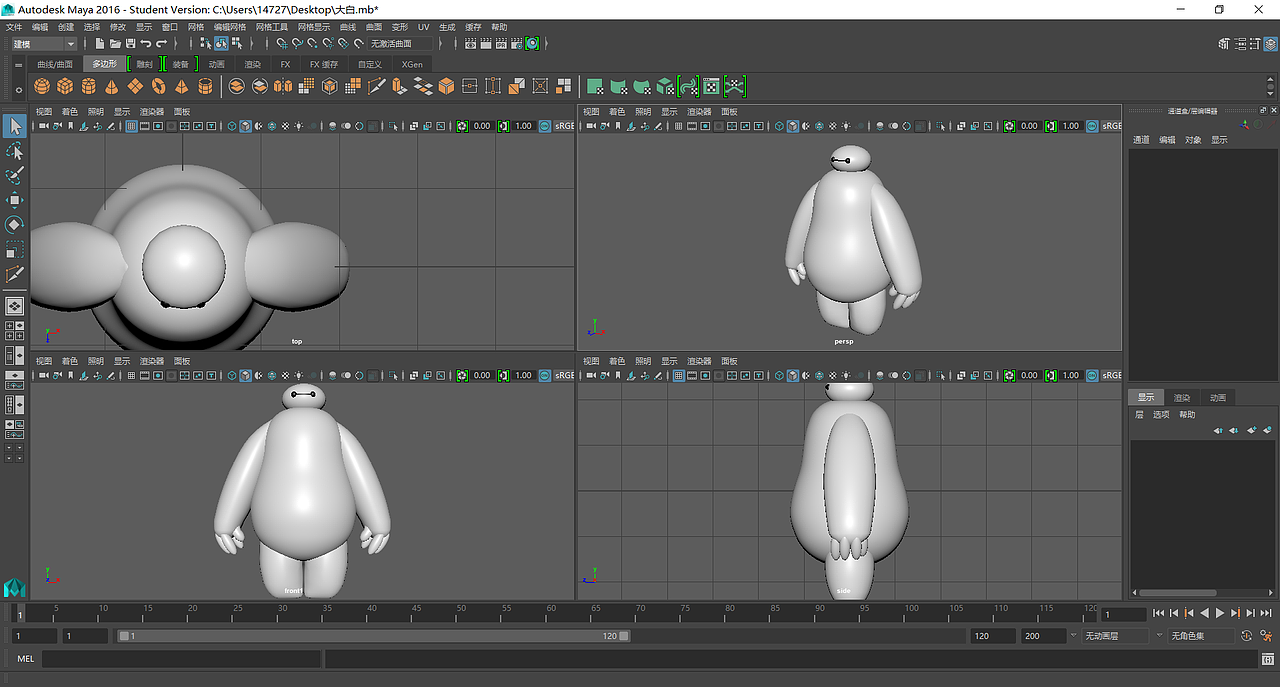This screenshot has width=1280, height=687.
Task: Open the 编辑网格 menu
Action: (x=230, y=27)
